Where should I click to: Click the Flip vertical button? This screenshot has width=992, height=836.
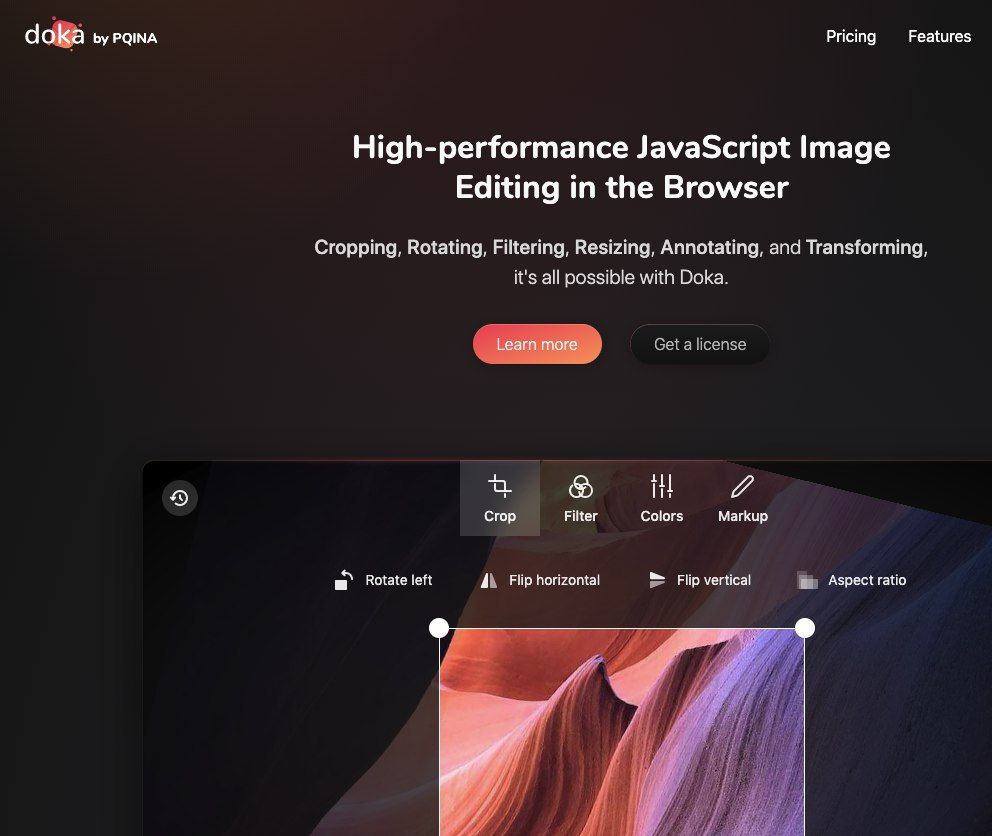click(x=700, y=580)
